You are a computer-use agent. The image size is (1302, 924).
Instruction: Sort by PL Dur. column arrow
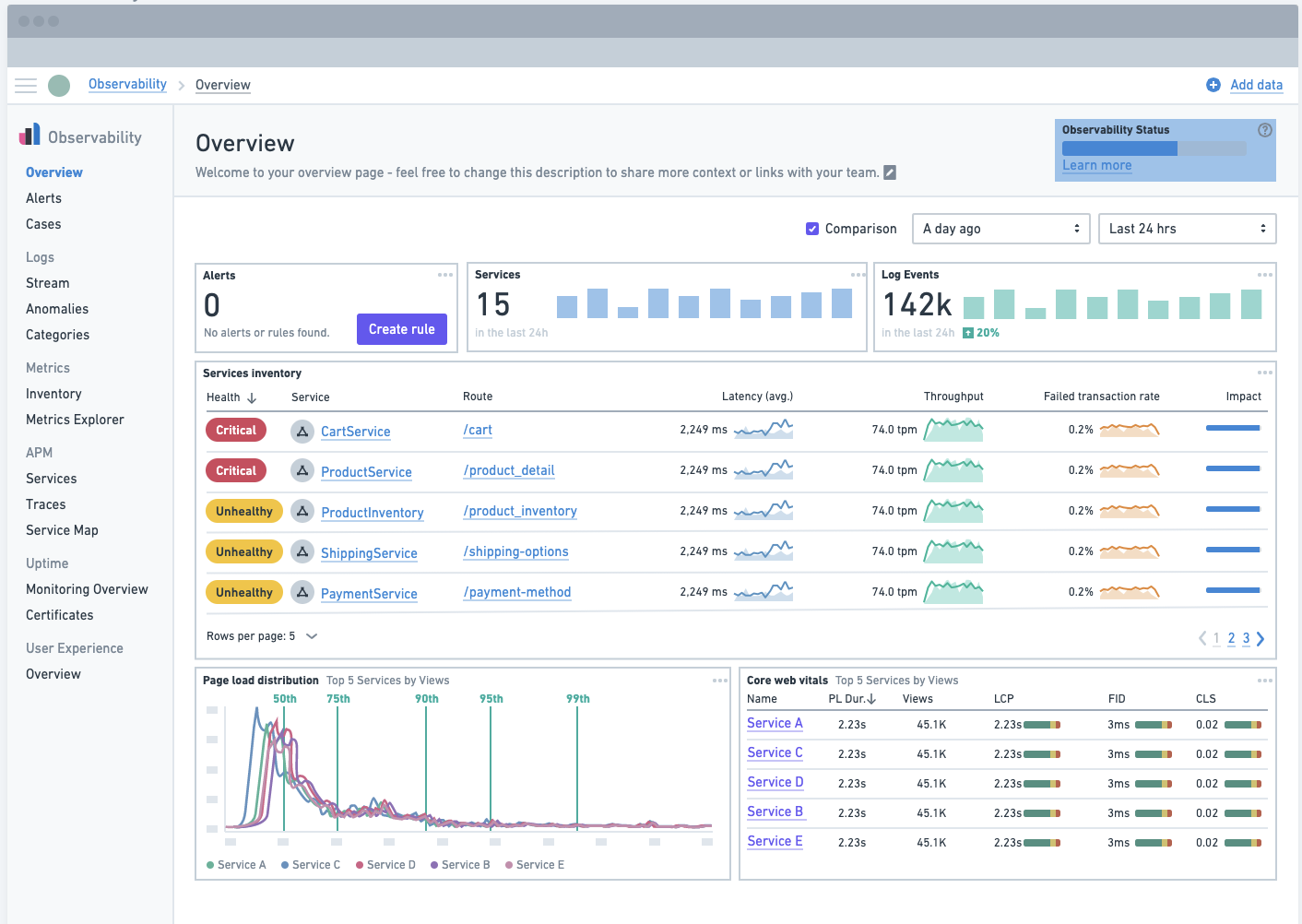[x=871, y=699]
